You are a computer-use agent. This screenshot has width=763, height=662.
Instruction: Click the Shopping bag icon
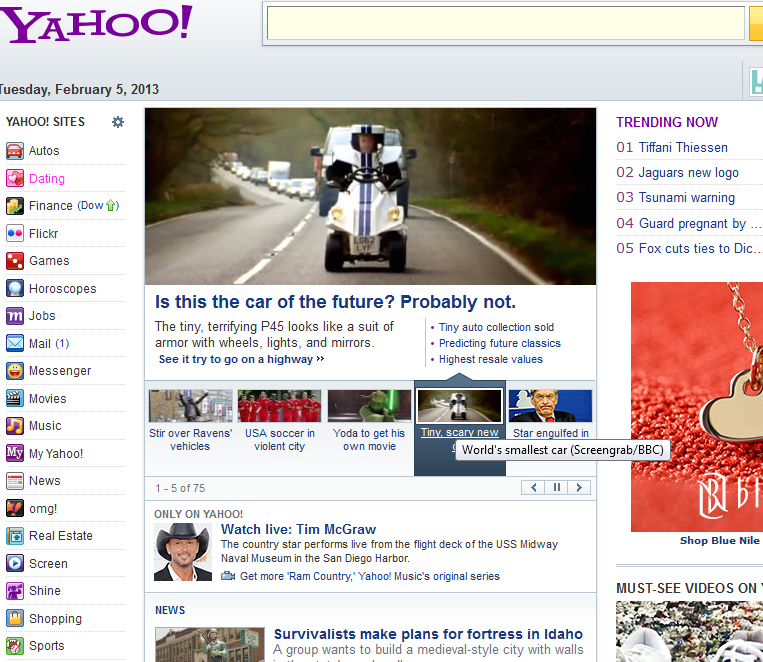point(15,618)
